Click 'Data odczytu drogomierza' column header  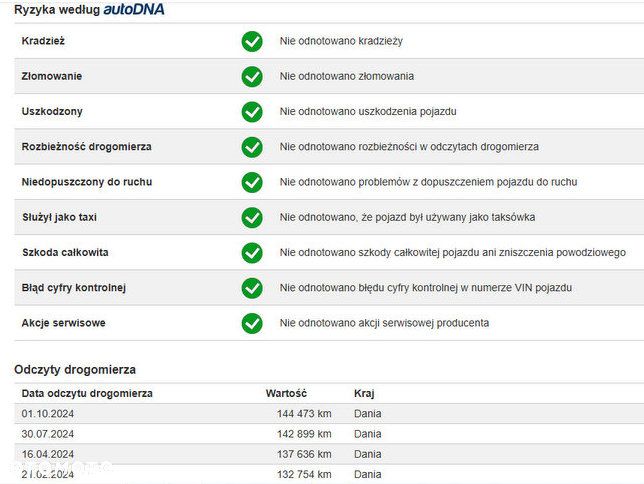(87, 394)
